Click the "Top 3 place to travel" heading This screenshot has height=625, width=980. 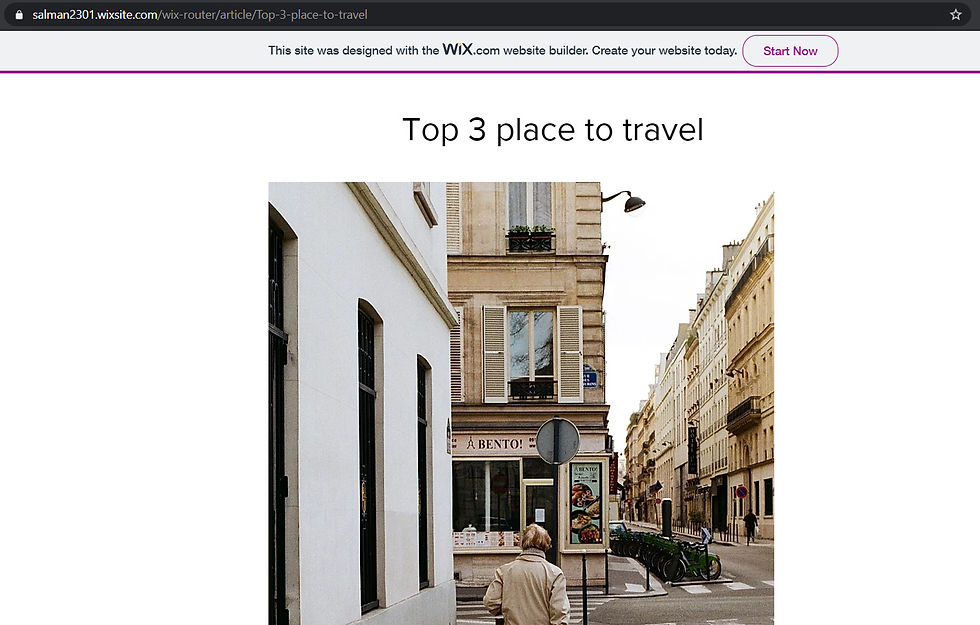click(x=552, y=129)
